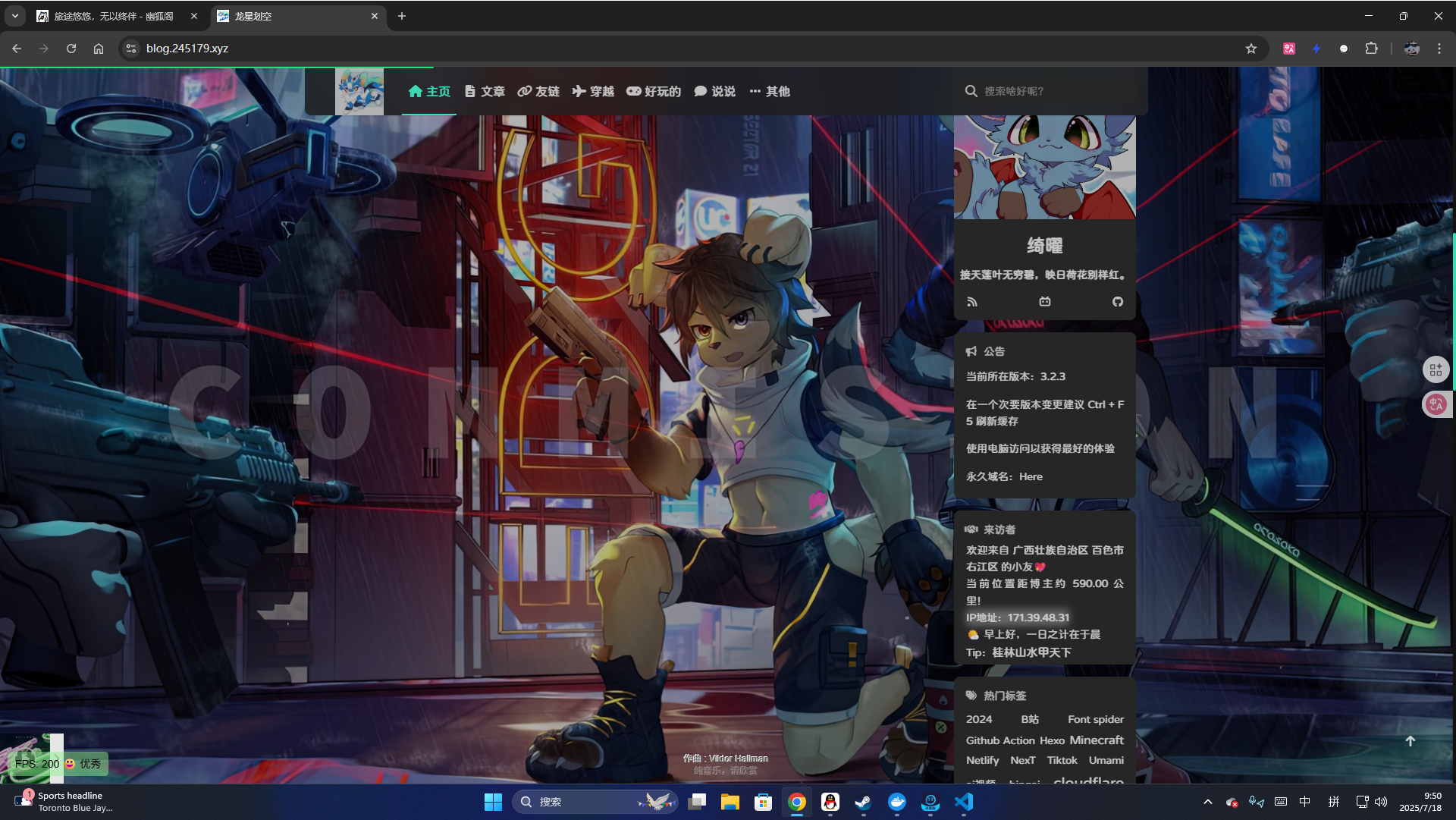Click the pink translate floating button
1456x820 pixels.
(x=1436, y=404)
